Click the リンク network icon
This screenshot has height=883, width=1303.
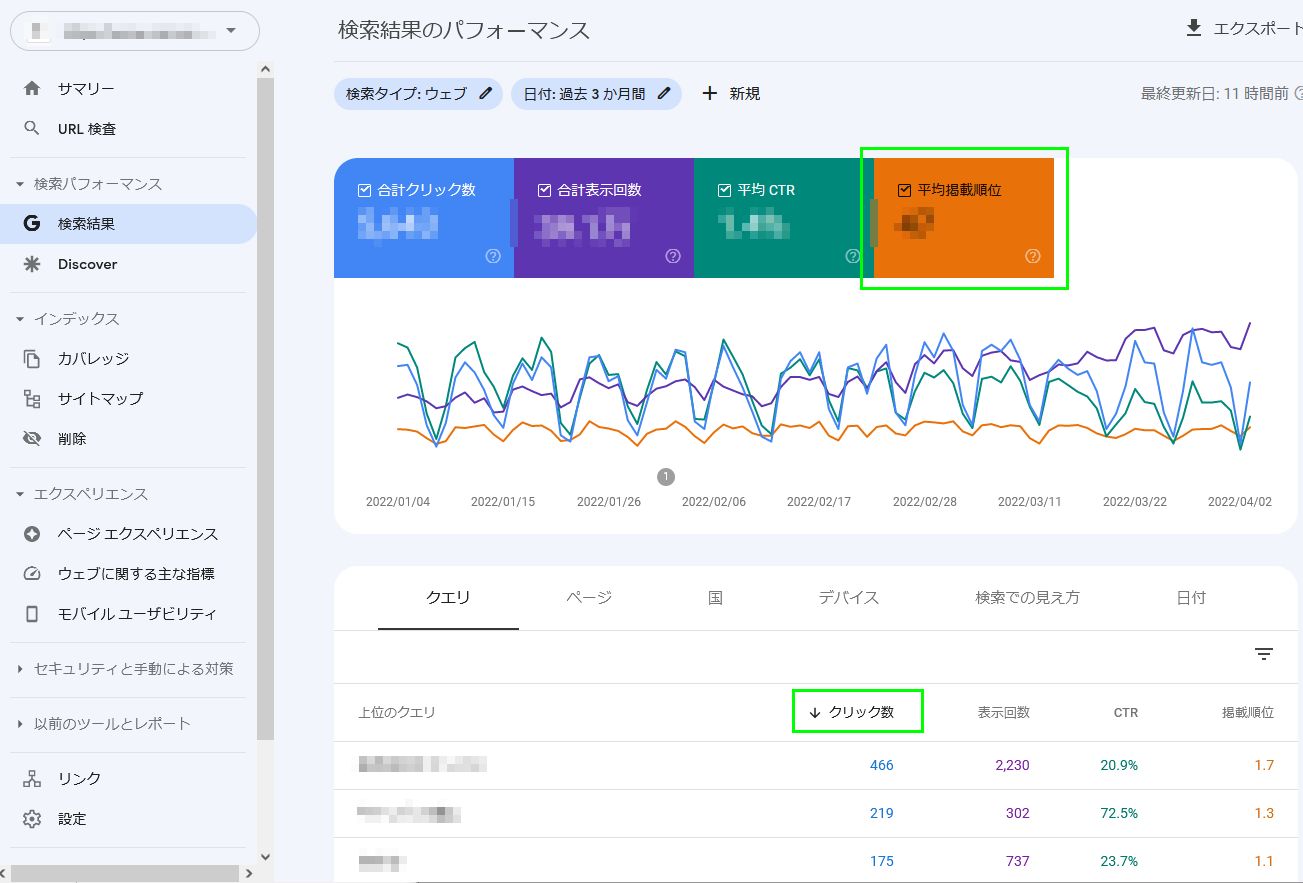tap(32, 779)
